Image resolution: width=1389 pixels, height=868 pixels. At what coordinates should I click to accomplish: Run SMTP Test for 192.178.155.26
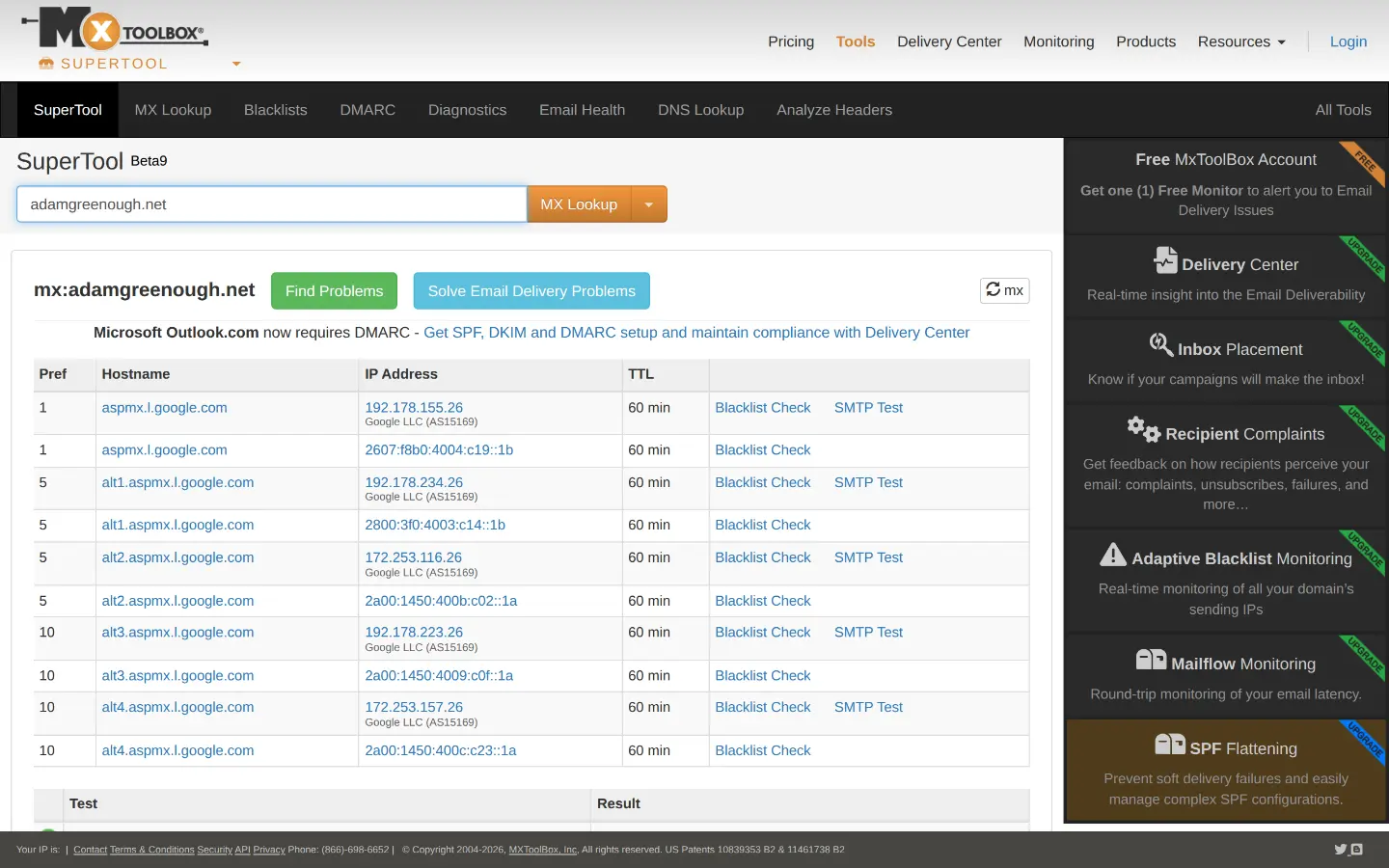pos(868,408)
